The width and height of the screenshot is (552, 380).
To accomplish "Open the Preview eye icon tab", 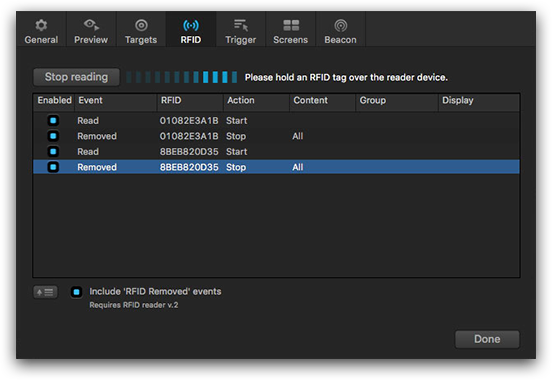I will [91, 25].
